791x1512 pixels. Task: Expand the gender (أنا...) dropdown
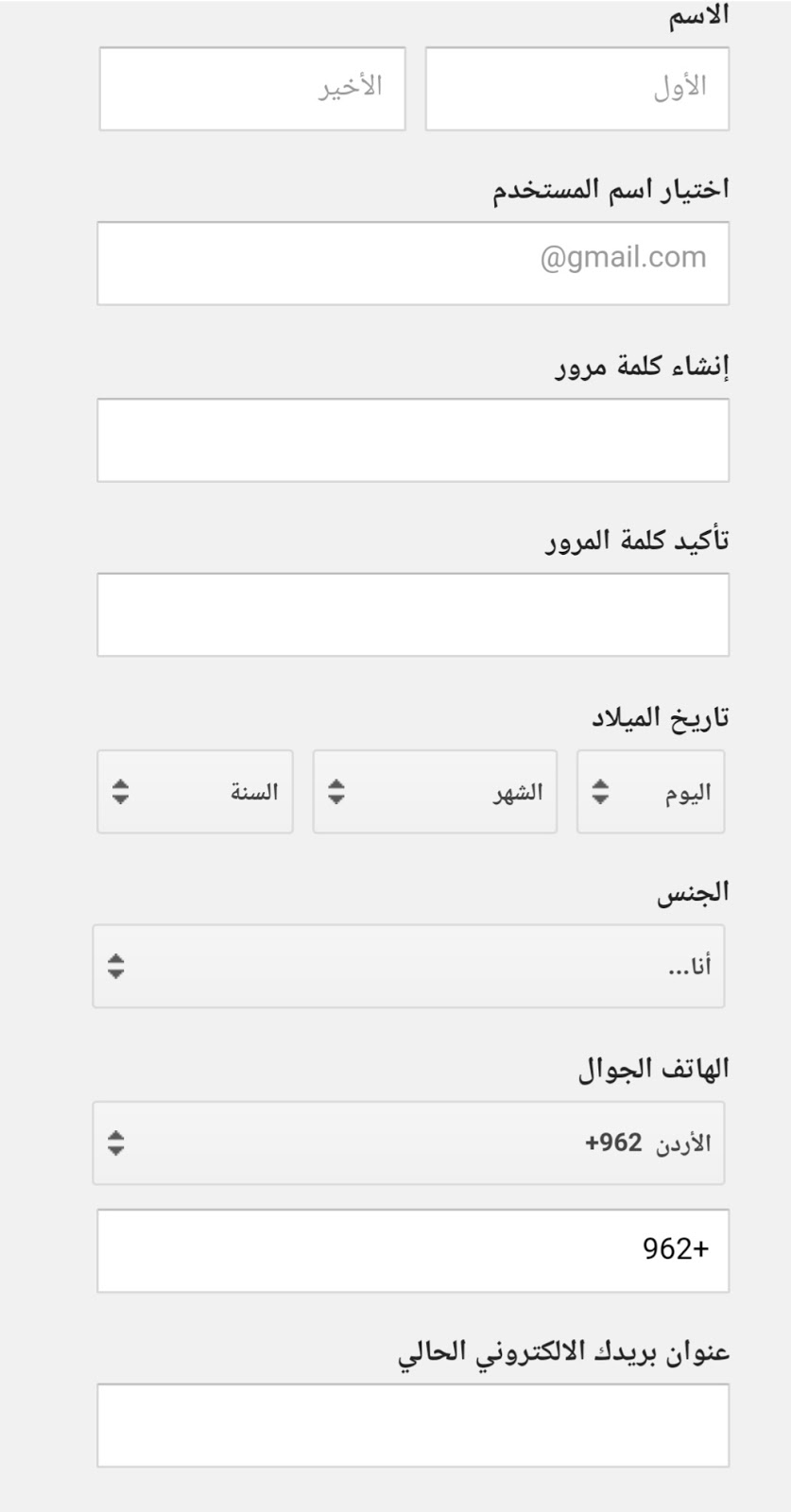(x=408, y=966)
